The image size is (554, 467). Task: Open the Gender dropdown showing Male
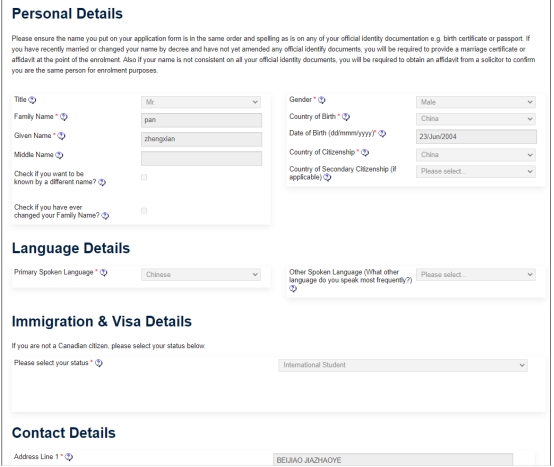(476, 102)
